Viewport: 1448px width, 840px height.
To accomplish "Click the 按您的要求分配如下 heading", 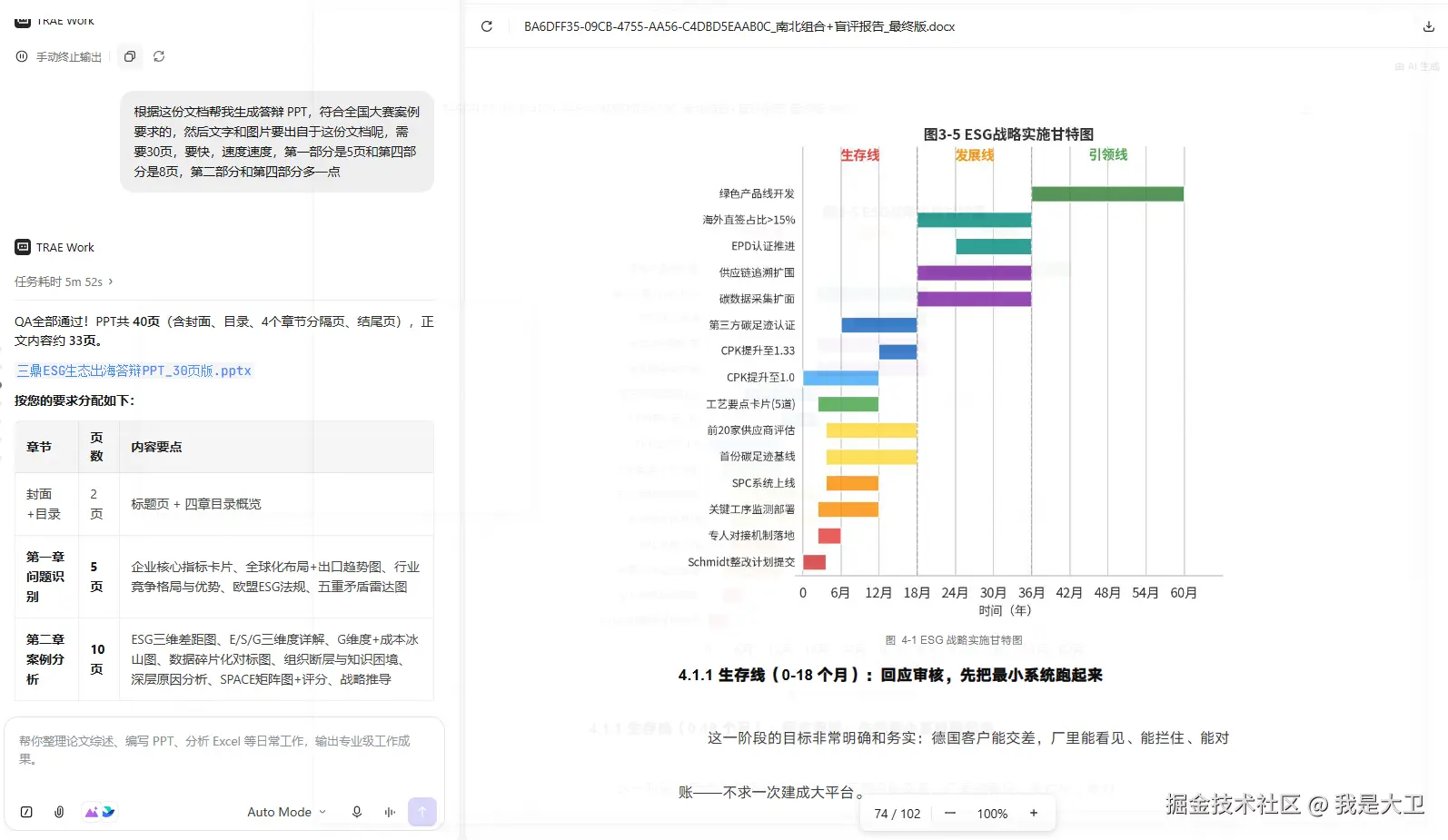I will pos(74,400).
